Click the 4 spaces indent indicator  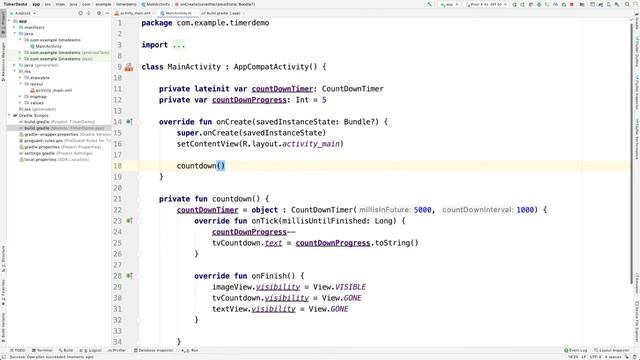point(612,357)
